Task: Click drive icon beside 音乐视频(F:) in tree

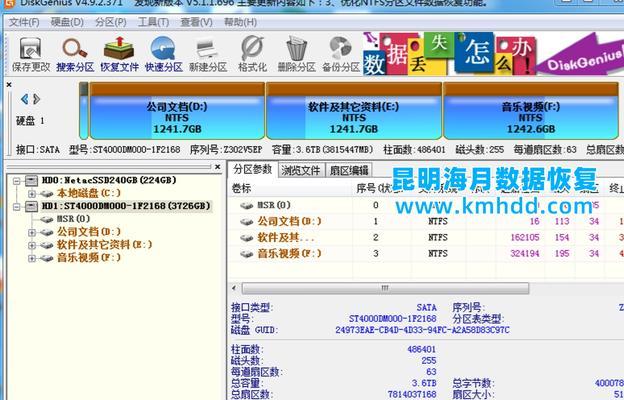Action: (x=47, y=258)
